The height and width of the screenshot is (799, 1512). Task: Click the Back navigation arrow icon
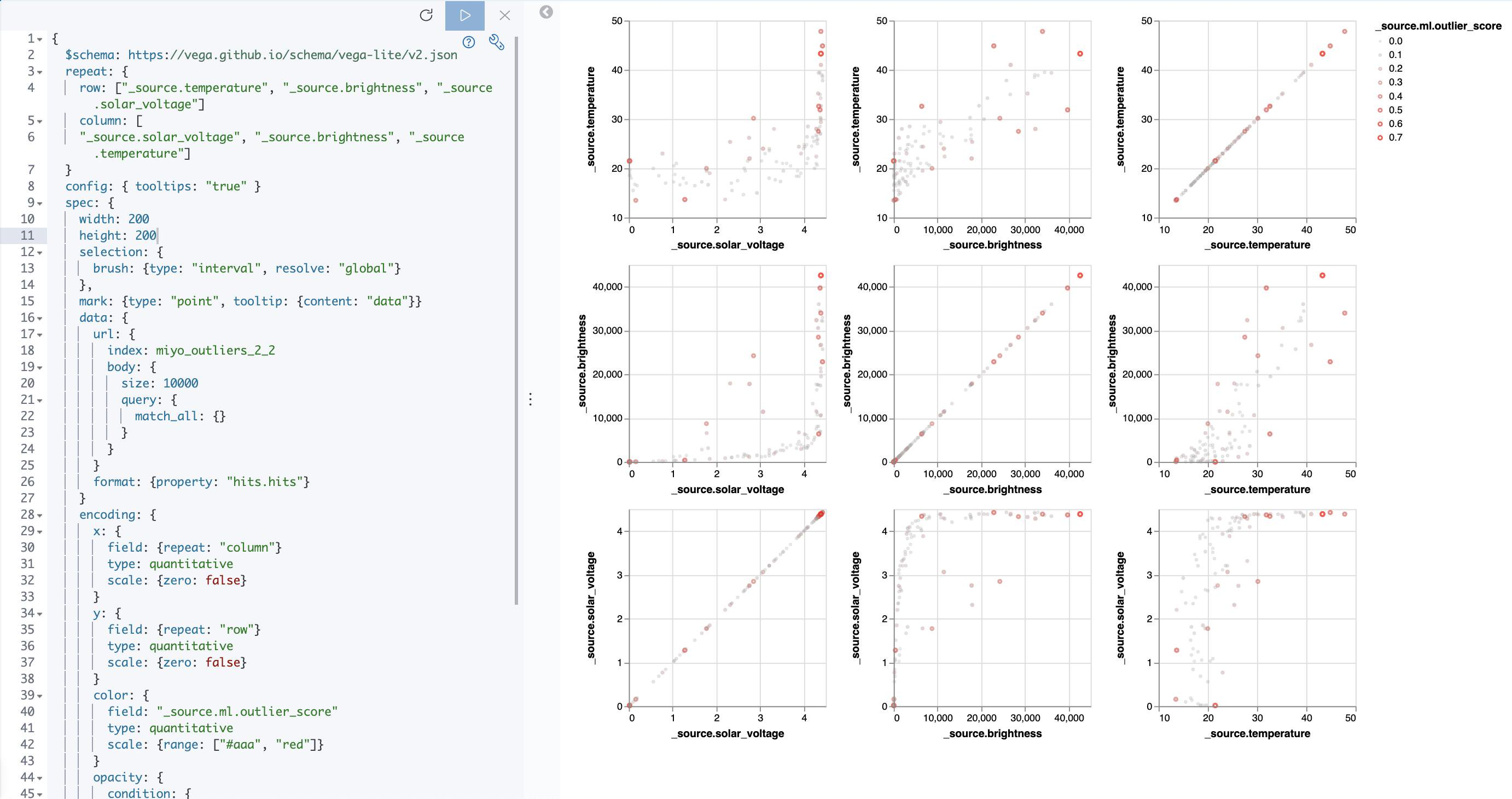coord(546,12)
